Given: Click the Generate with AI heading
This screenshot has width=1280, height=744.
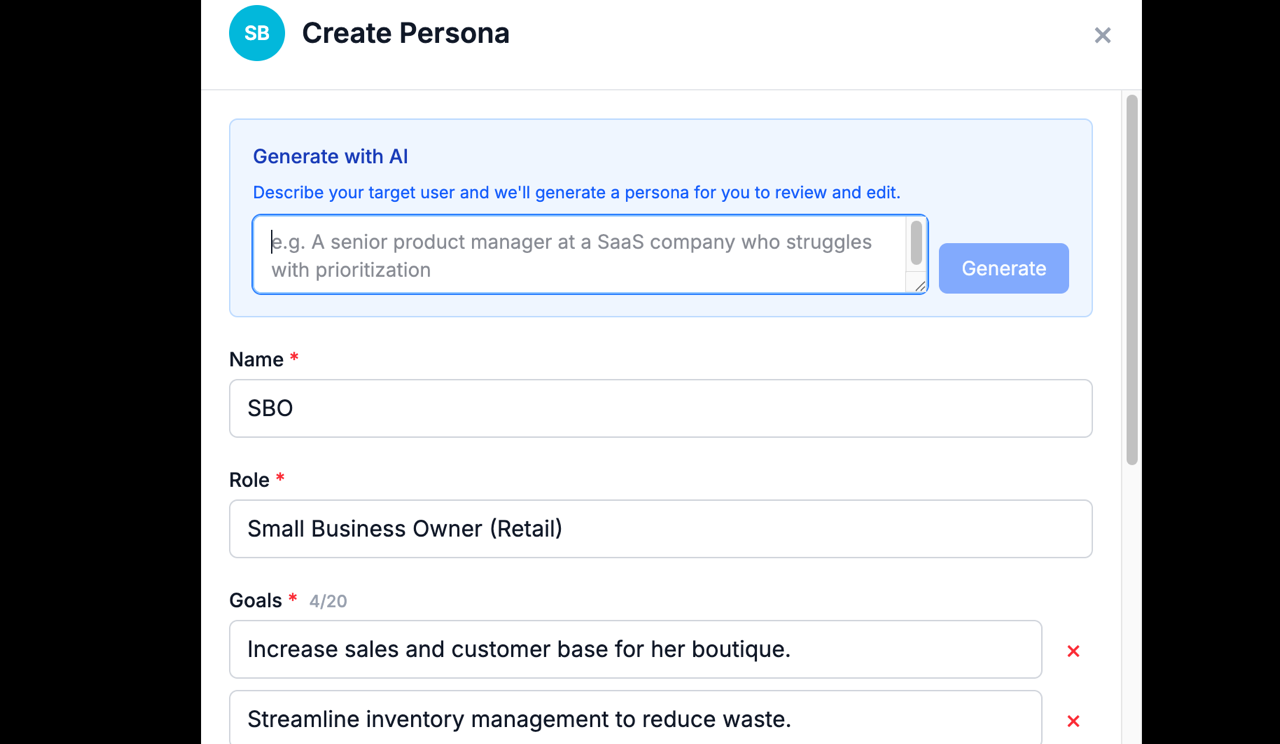Looking at the screenshot, I should coord(330,156).
